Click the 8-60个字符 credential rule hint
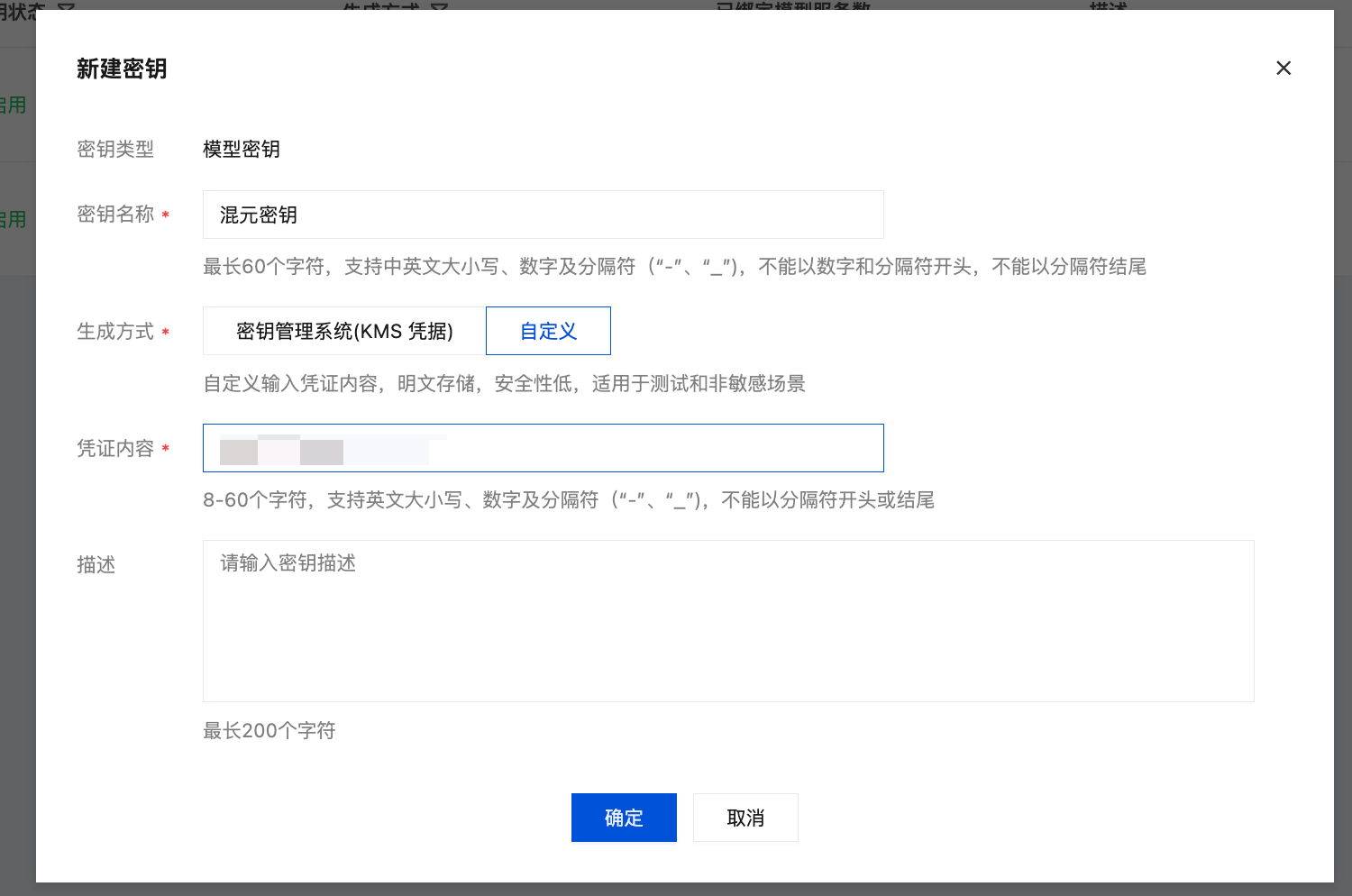The height and width of the screenshot is (896, 1352). click(x=568, y=500)
